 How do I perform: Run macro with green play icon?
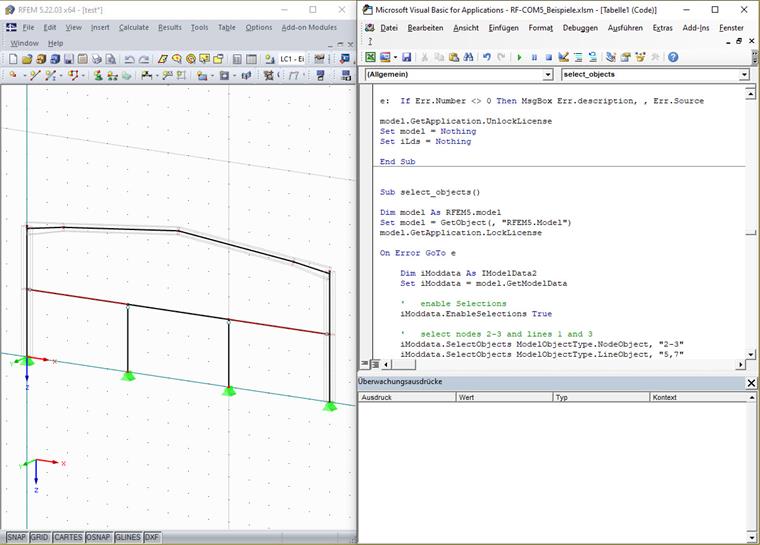[519, 57]
